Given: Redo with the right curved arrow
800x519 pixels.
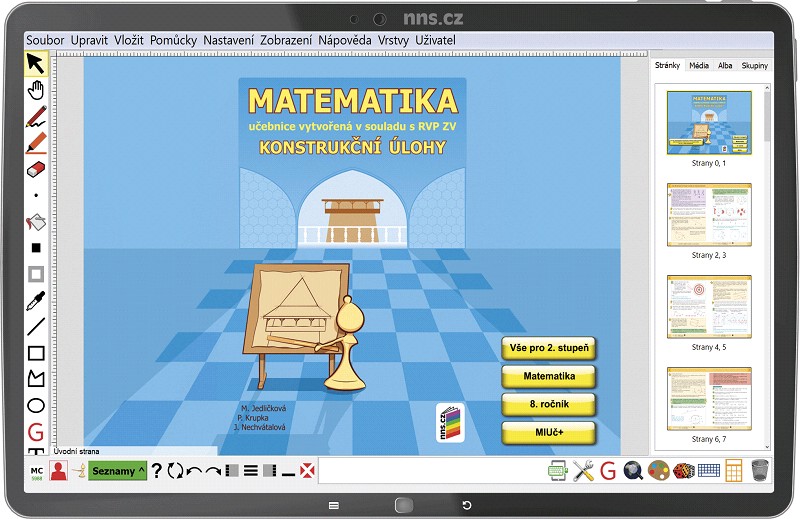Looking at the screenshot, I should [x=213, y=472].
